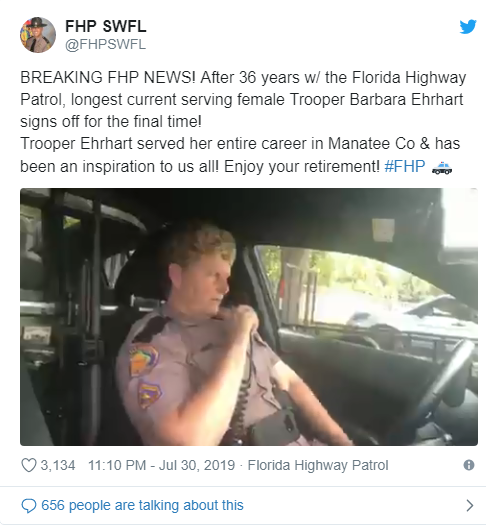The height and width of the screenshot is (529, 486).
Task: Expand conversation with the right chevron arrow
Action: (x=469, y=505)
